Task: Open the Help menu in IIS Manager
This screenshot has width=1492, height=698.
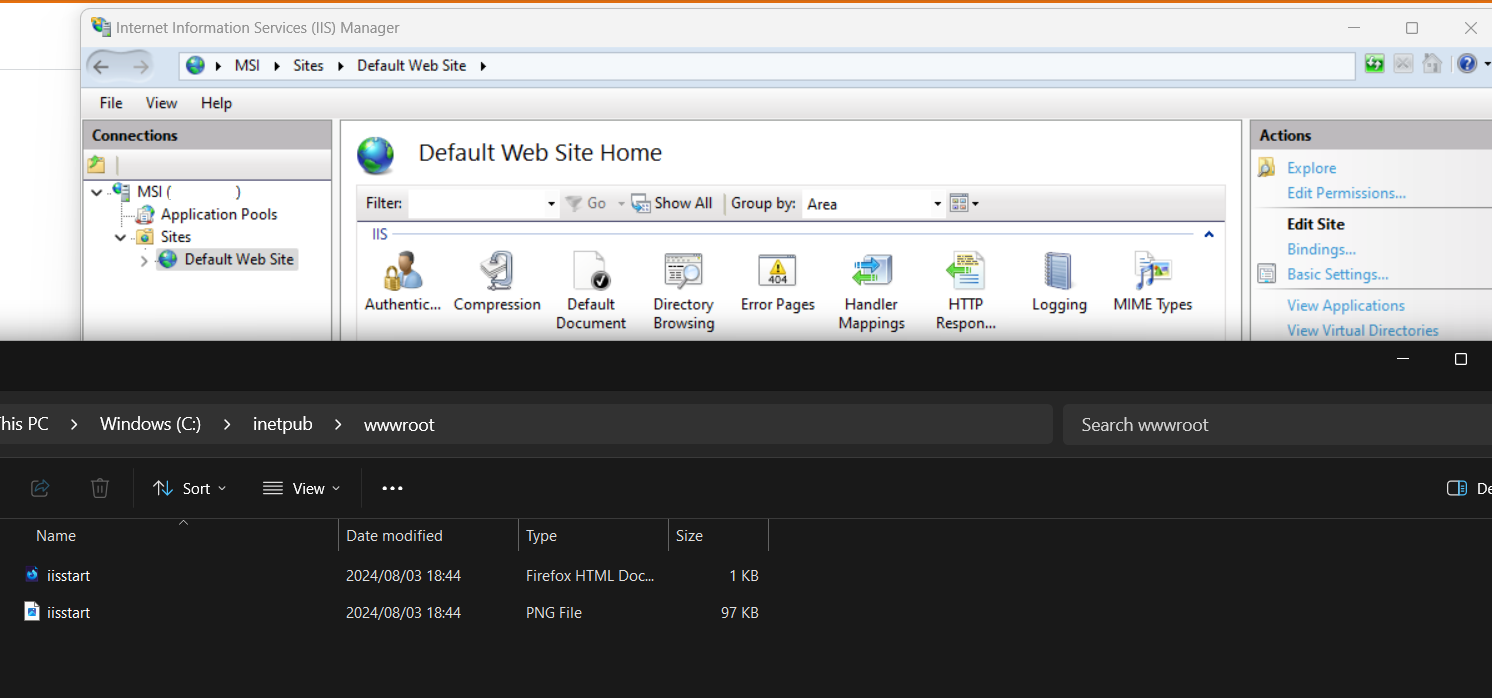Action: [x=216, y=103]
